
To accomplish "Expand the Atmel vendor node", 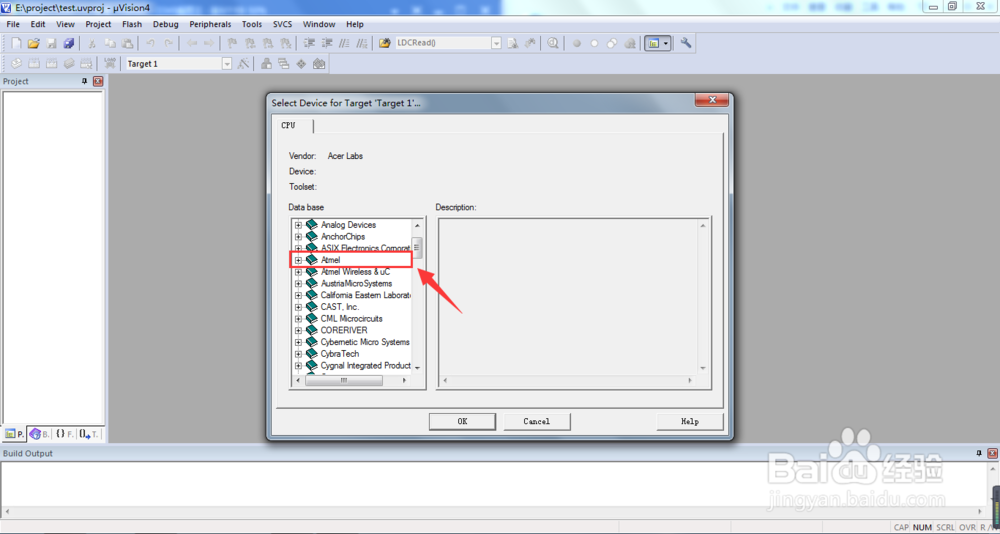I will 298,260.
